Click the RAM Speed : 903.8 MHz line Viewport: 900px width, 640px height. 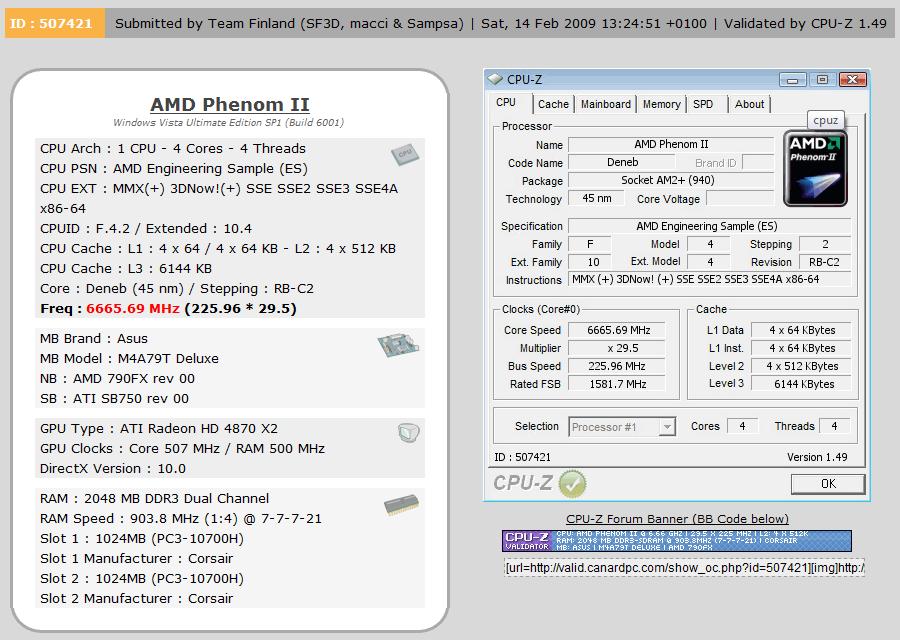(x=181, y=519)
